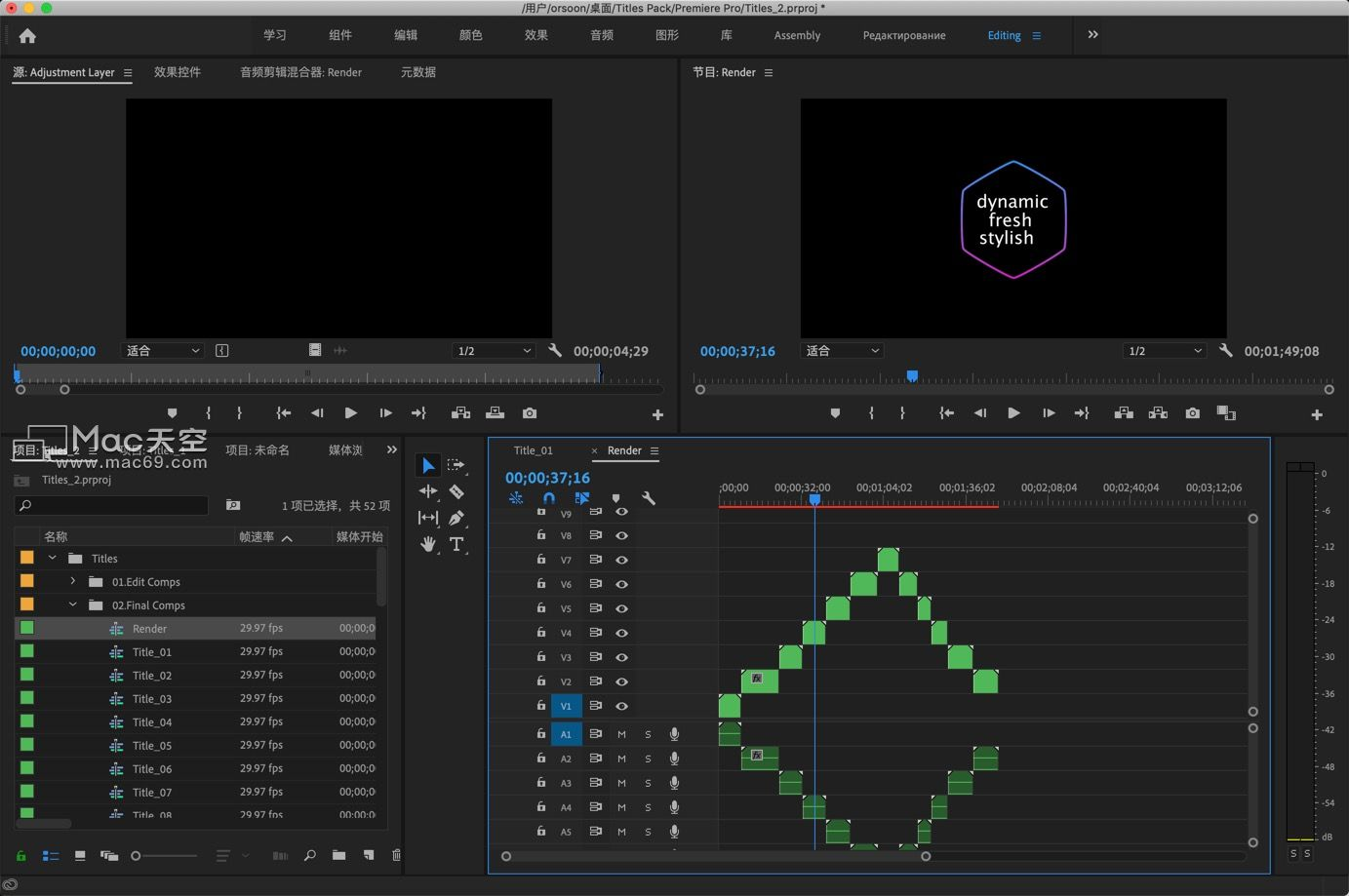Click Export Frame camera icon in Program monitor
1349x896 pixels.
1192,413
